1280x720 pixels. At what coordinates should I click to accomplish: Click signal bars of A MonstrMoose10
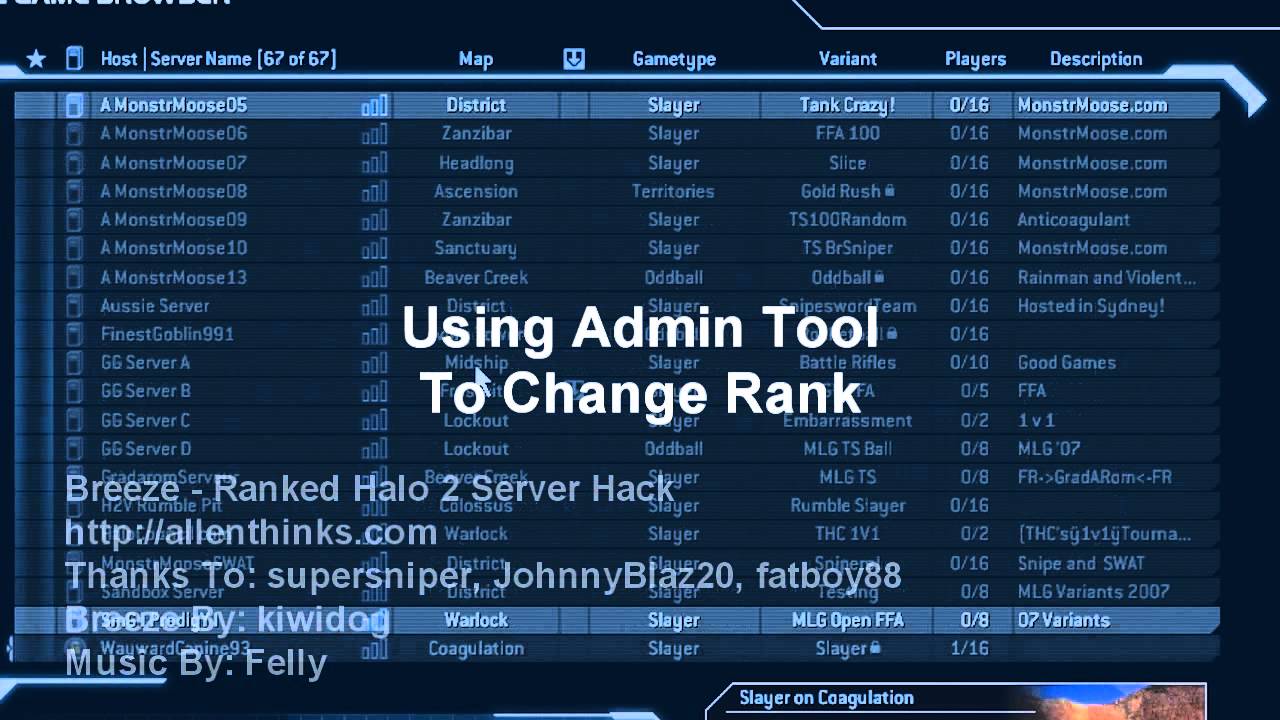click(374, 248)
